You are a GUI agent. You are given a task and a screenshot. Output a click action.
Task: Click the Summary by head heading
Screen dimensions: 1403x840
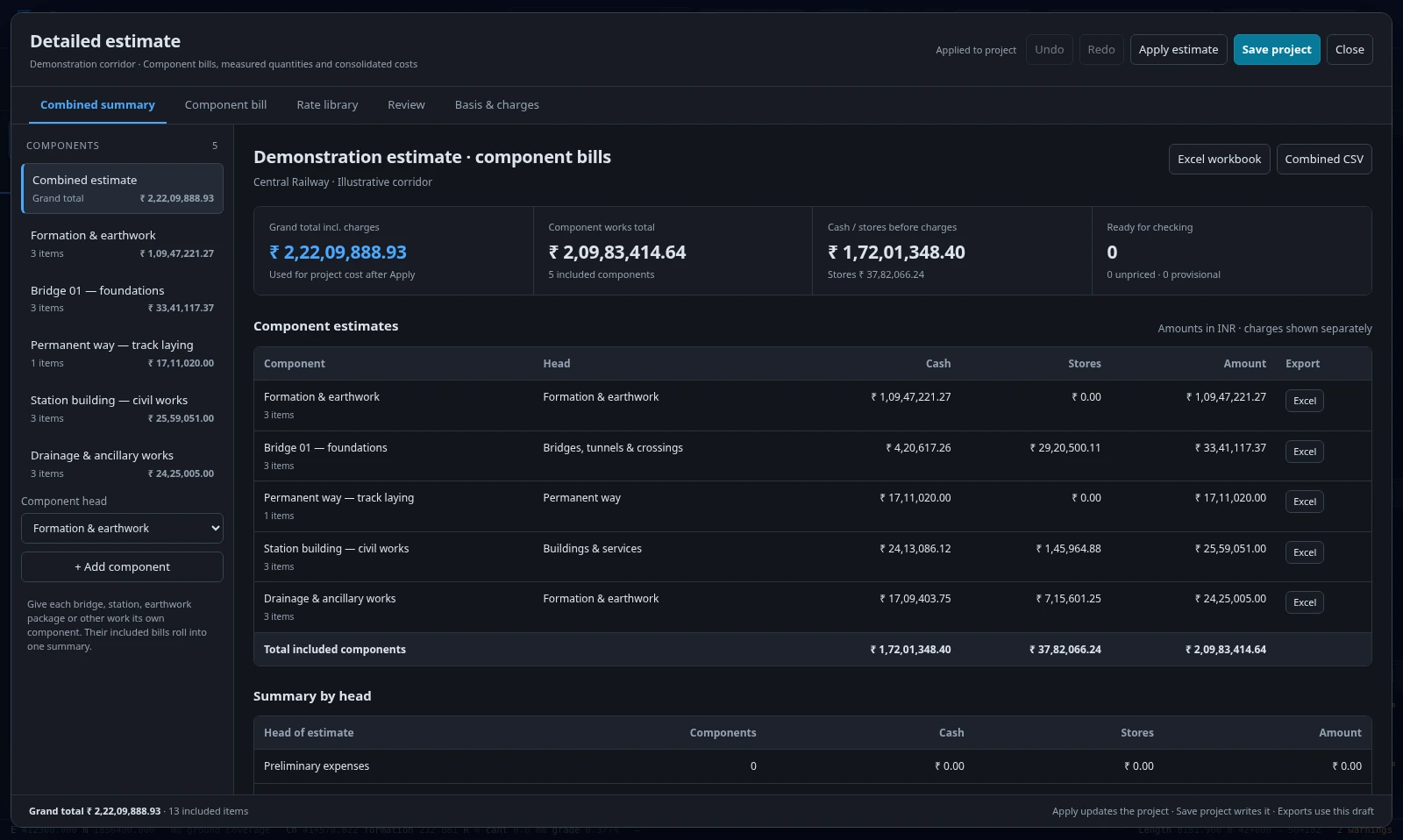pos(312,695)
